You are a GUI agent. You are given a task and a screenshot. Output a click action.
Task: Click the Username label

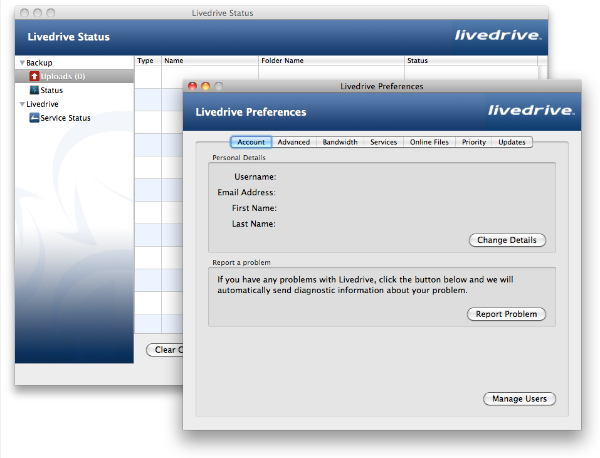coord(255,177)
